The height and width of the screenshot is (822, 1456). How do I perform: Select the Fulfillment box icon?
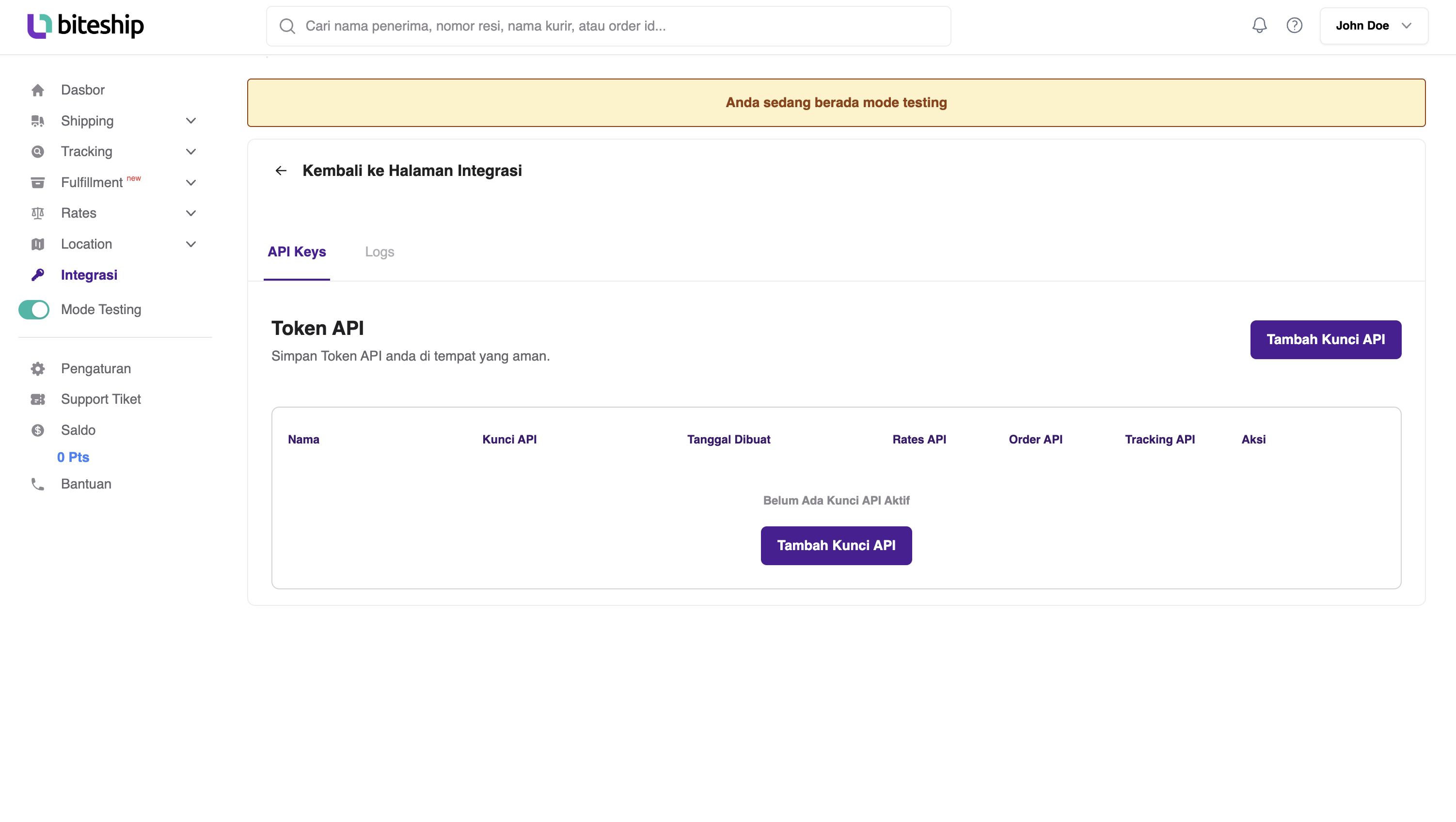pyautogui.click(x=37, y=182)
